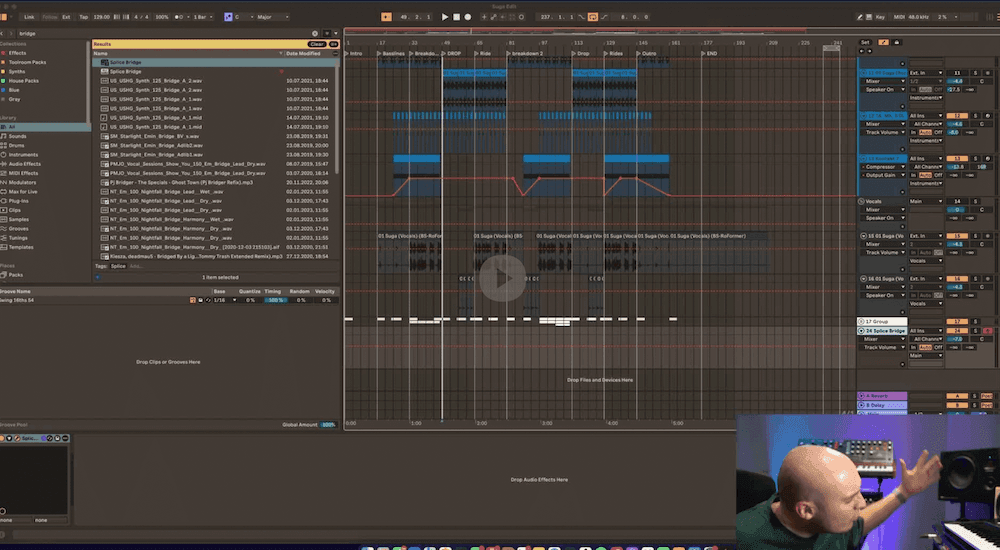1000x550 pixels.
Task: Open the groove Base 1/16 dropdown
Action: click(x=225, y=300)
